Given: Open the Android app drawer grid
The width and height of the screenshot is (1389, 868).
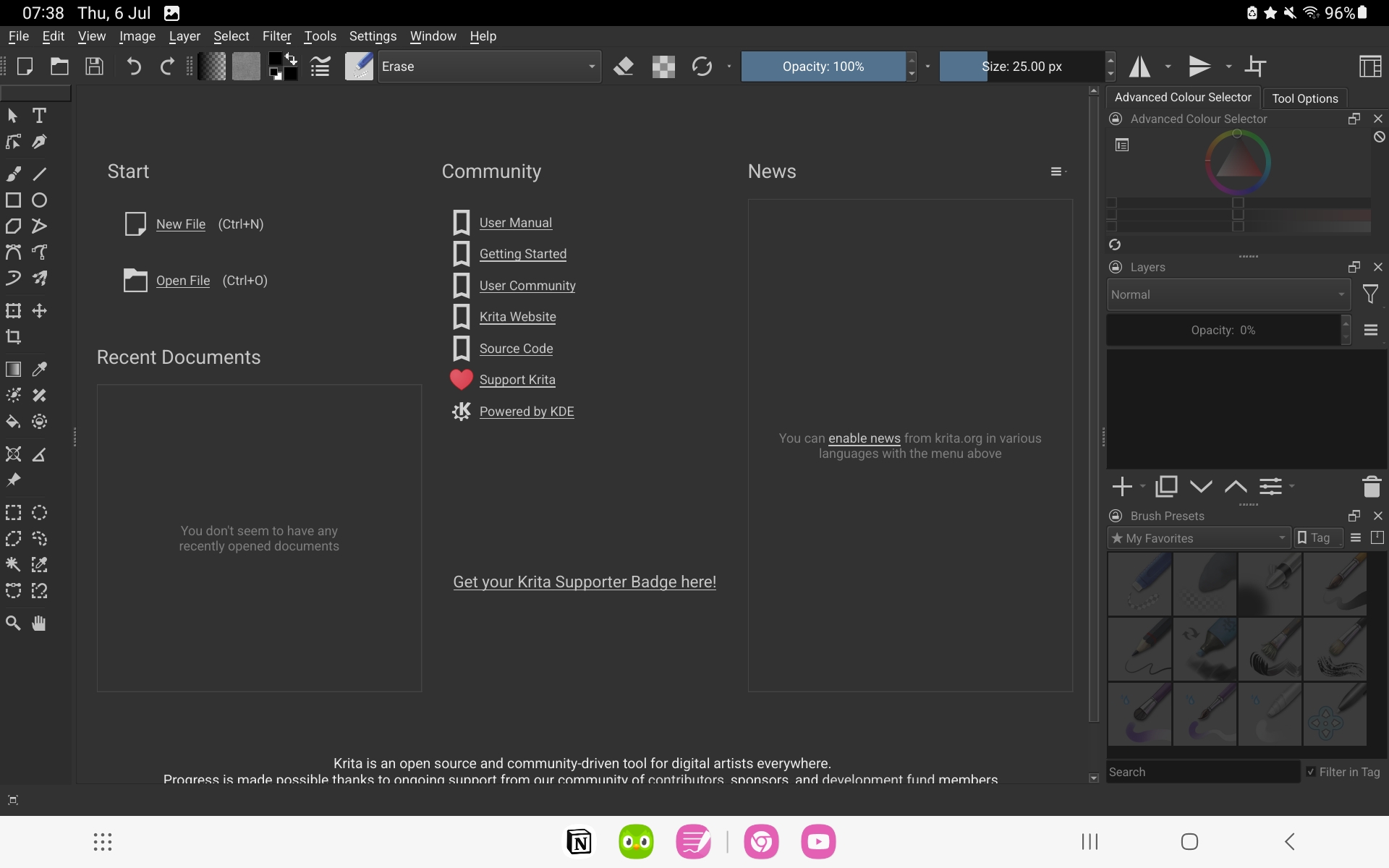Looking at the screenshot, I should tap(103, 842).
